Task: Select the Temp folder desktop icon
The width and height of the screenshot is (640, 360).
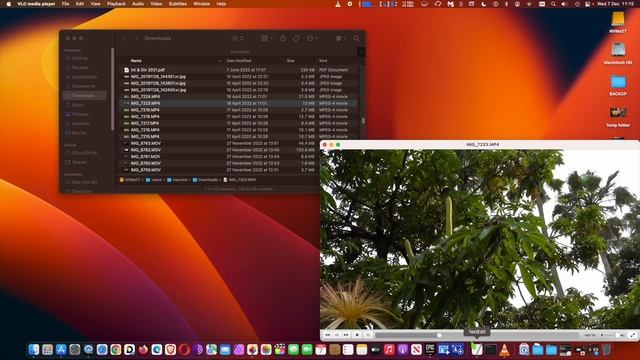Action: [x=618, y=117]
